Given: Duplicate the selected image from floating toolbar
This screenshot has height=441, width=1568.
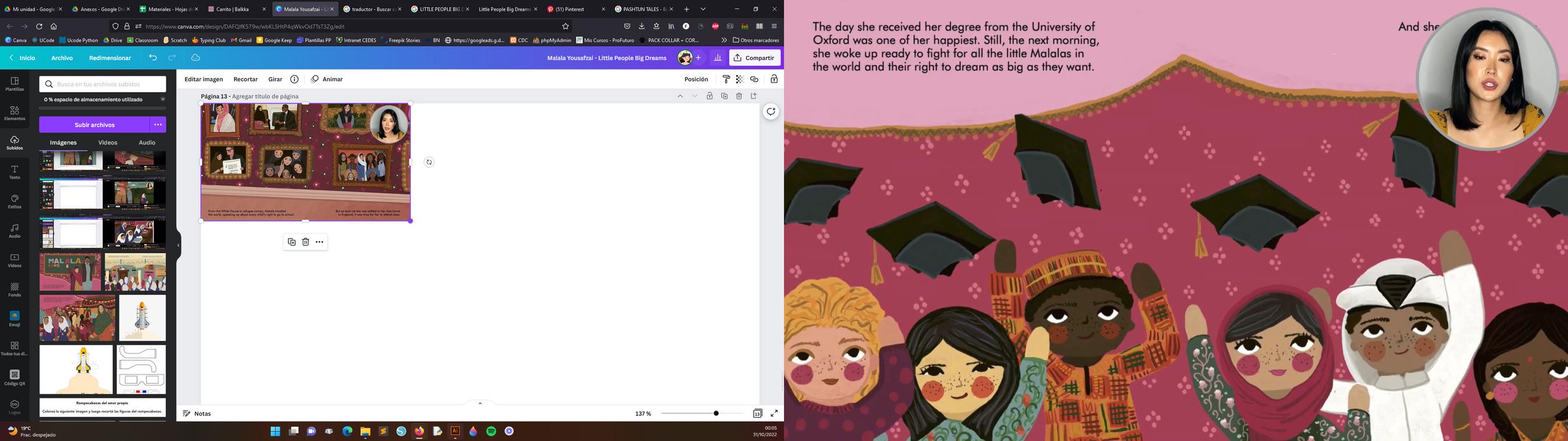Looking at the screenshot, I should point(292,242).
